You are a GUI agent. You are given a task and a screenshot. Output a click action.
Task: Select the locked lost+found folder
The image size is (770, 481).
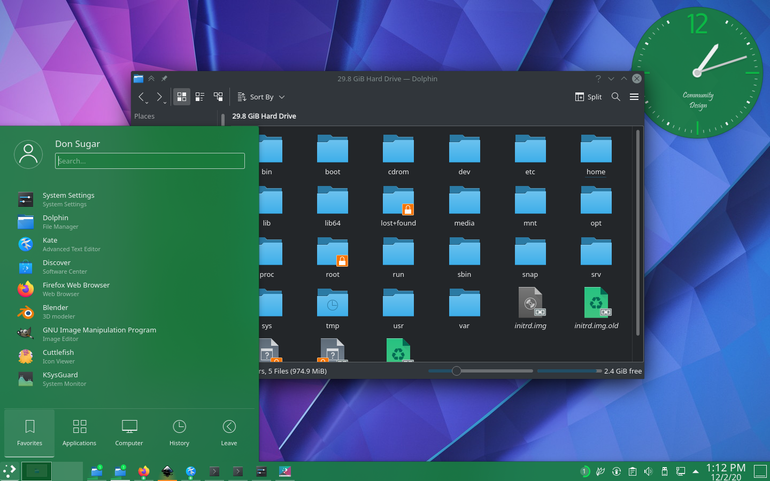398,206
